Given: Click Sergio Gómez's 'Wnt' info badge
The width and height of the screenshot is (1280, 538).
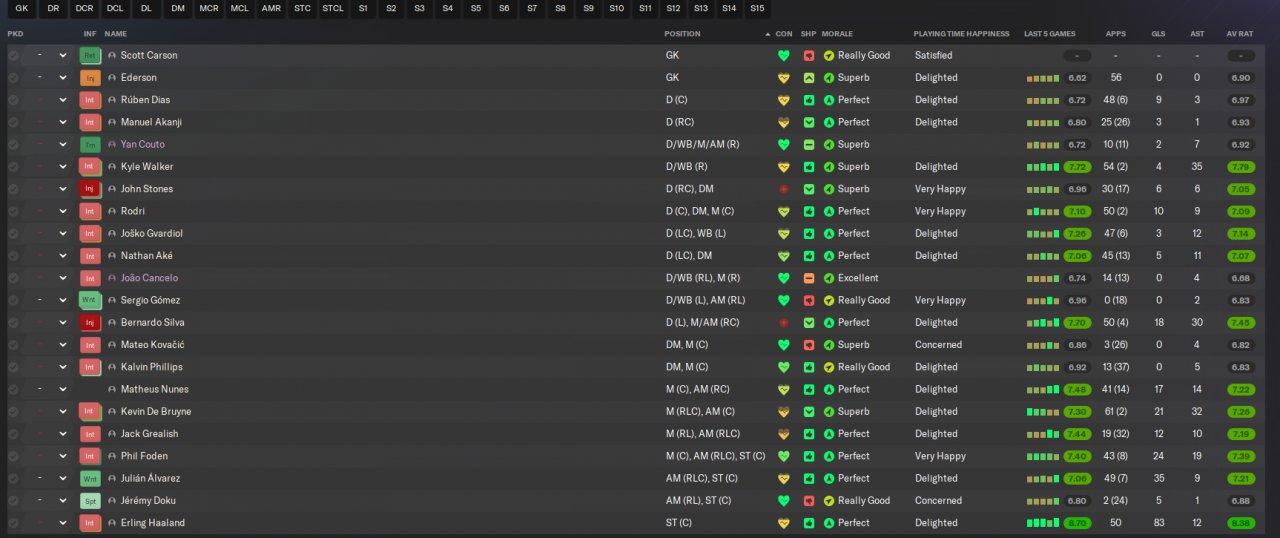Looking at the screenshot, I should (90, 300).
